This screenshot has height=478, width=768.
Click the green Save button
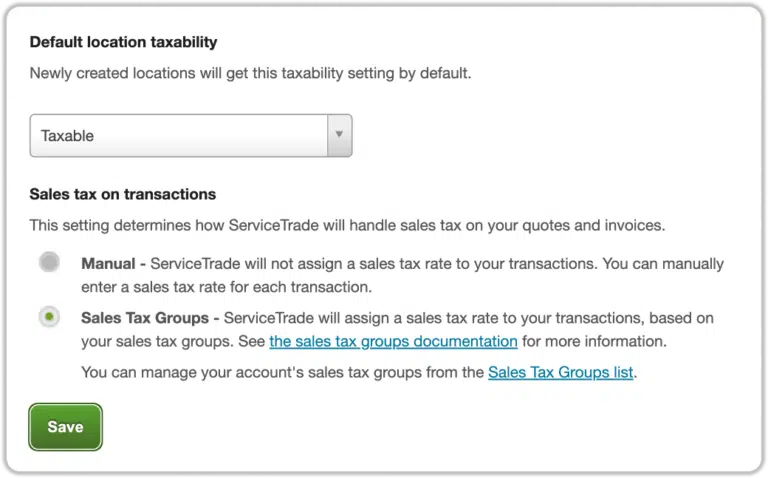tap(65, 427)
